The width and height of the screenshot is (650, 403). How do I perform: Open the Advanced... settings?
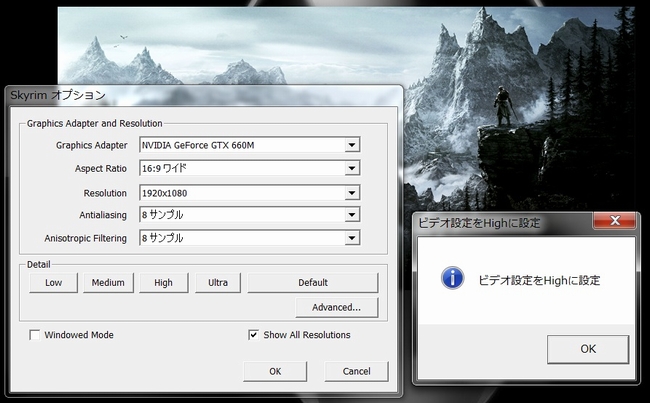click(x=337, y=307)
